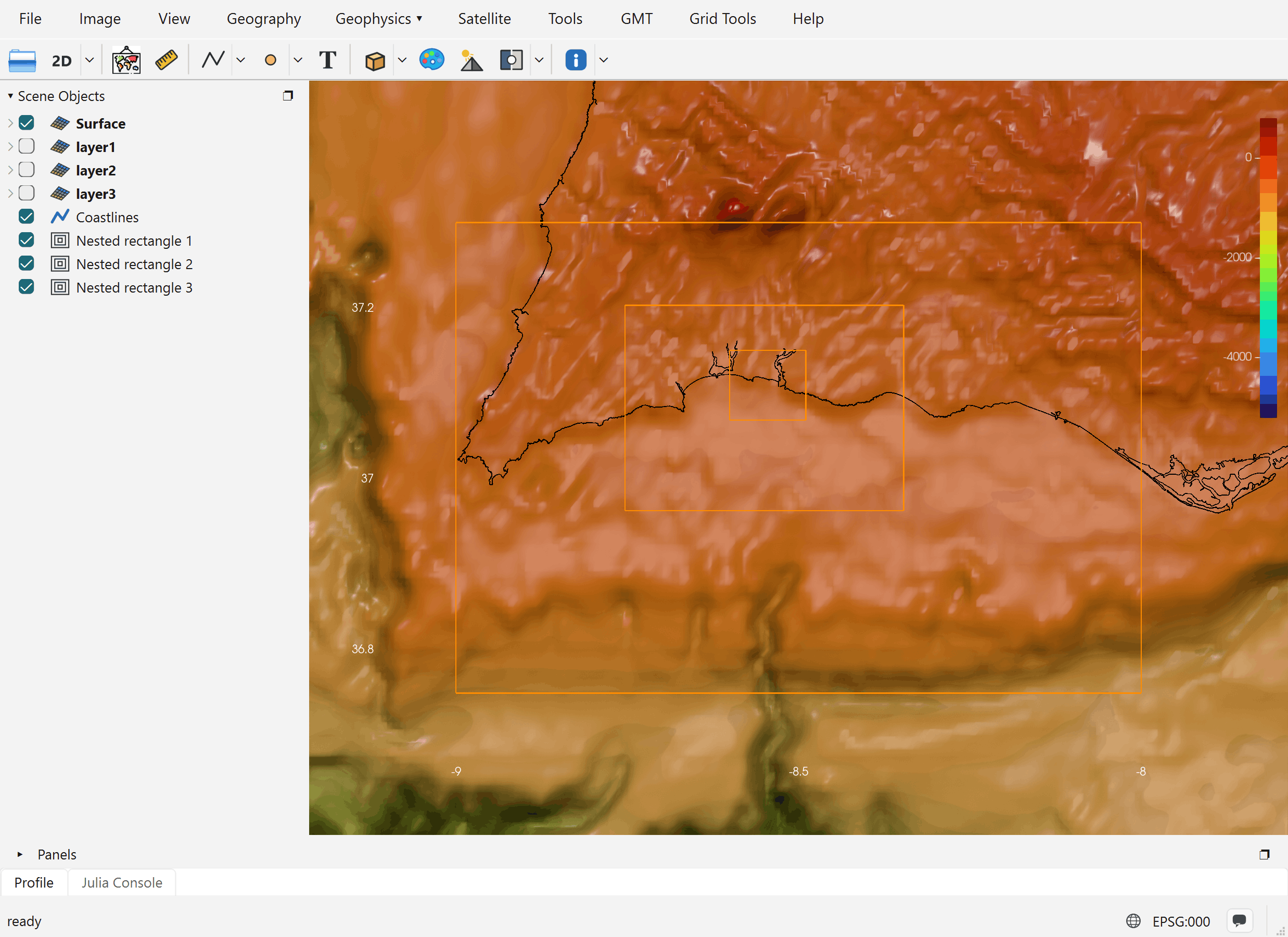1288x937 pixels.
Task: Open dropdown beside info icon
Action: [604, 60]
